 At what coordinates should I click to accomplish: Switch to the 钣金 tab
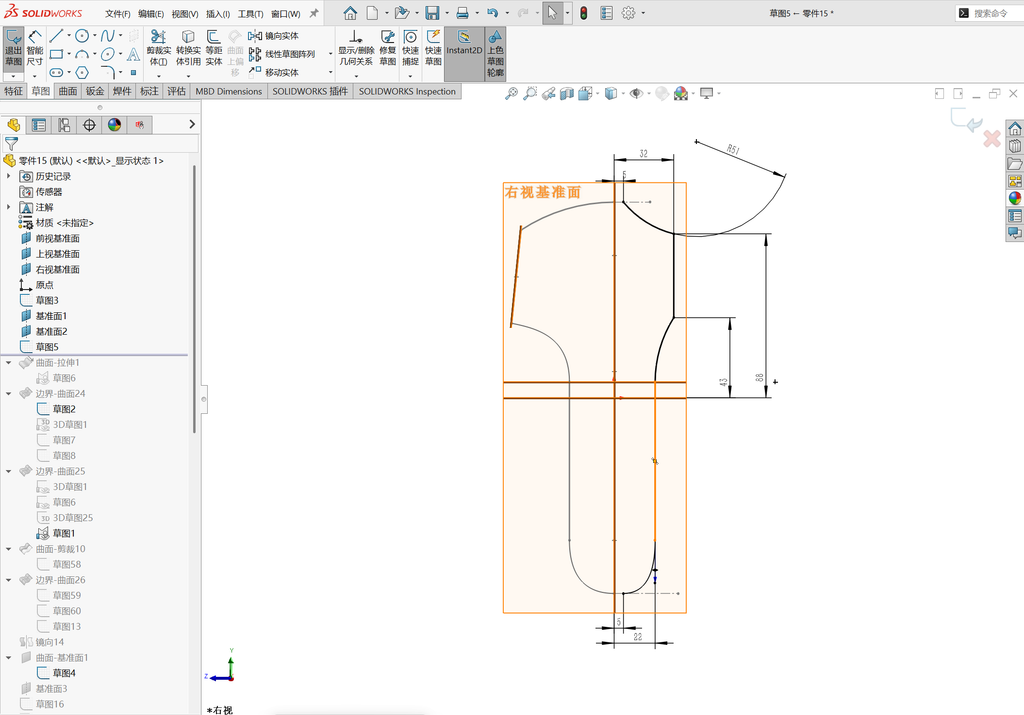[95, 91]
